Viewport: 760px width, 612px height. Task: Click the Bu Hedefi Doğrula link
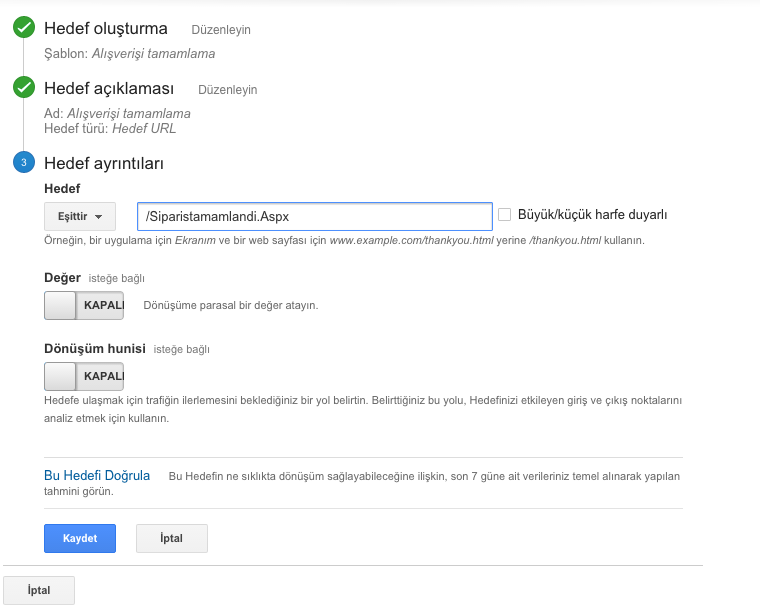pos(97,475)
